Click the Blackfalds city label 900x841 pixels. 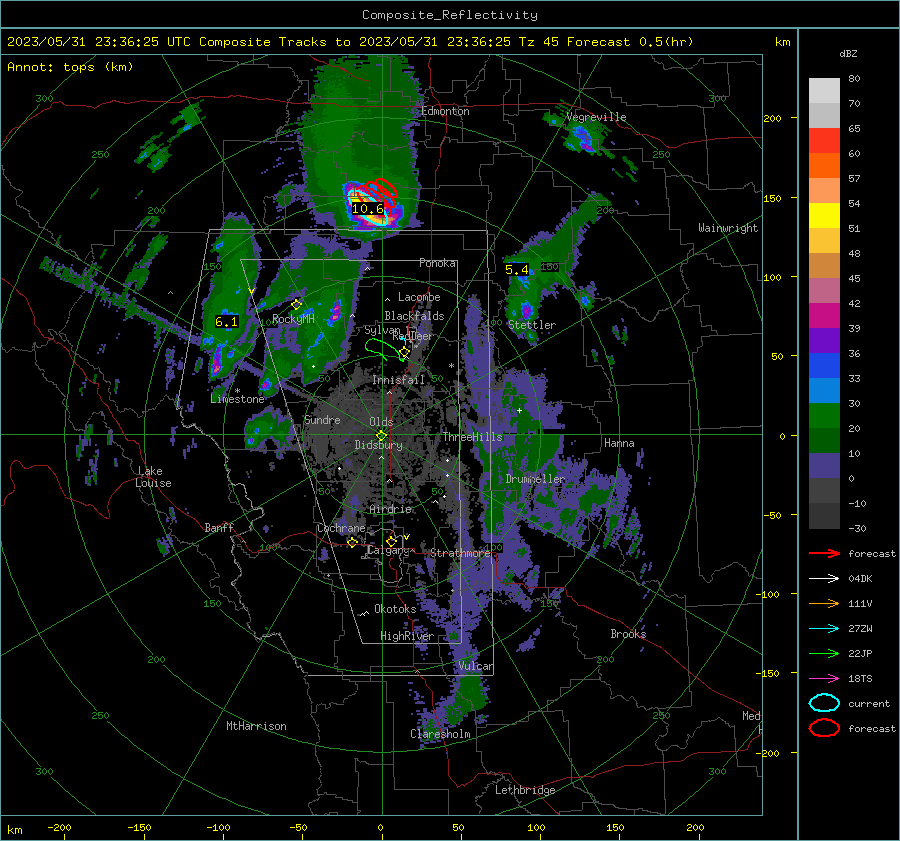tap(414, 316)
